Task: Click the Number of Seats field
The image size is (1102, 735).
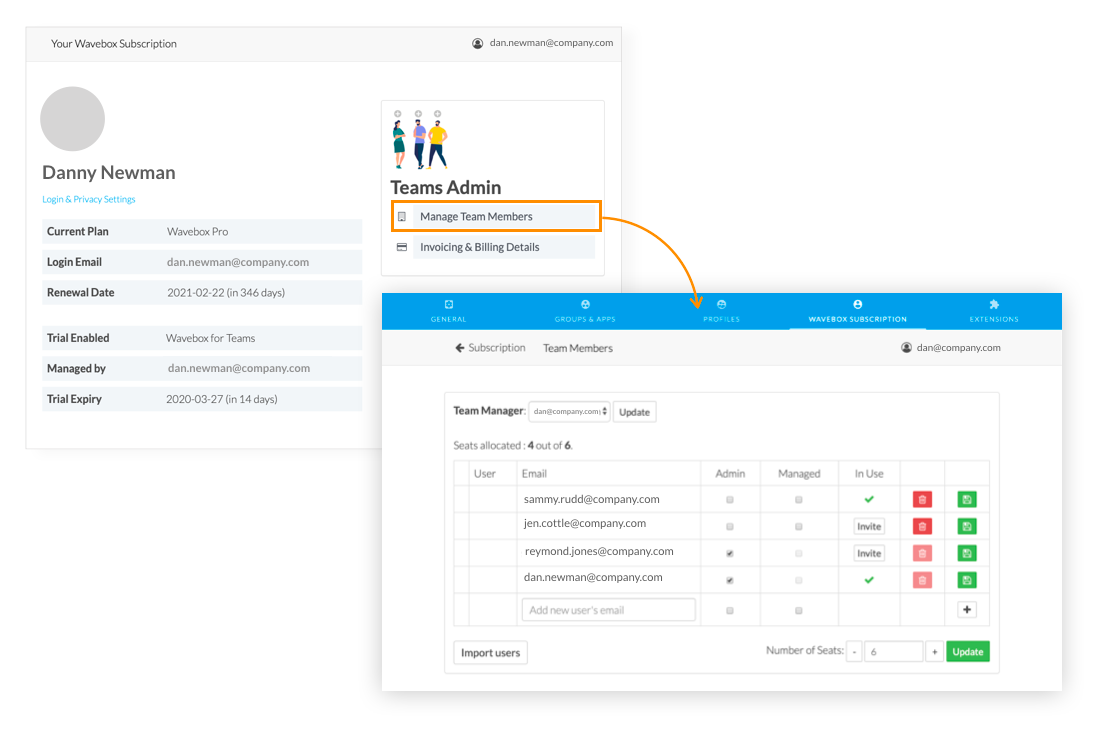Action: (x=893, y=651)
